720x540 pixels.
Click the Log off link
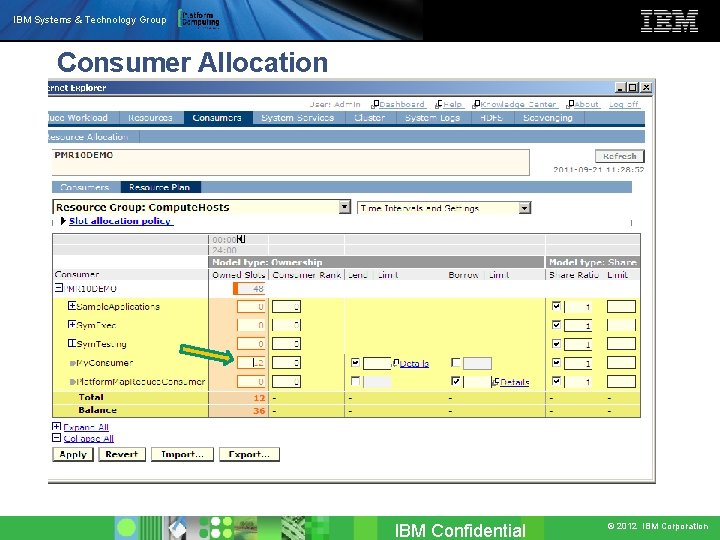pos(624,105)
